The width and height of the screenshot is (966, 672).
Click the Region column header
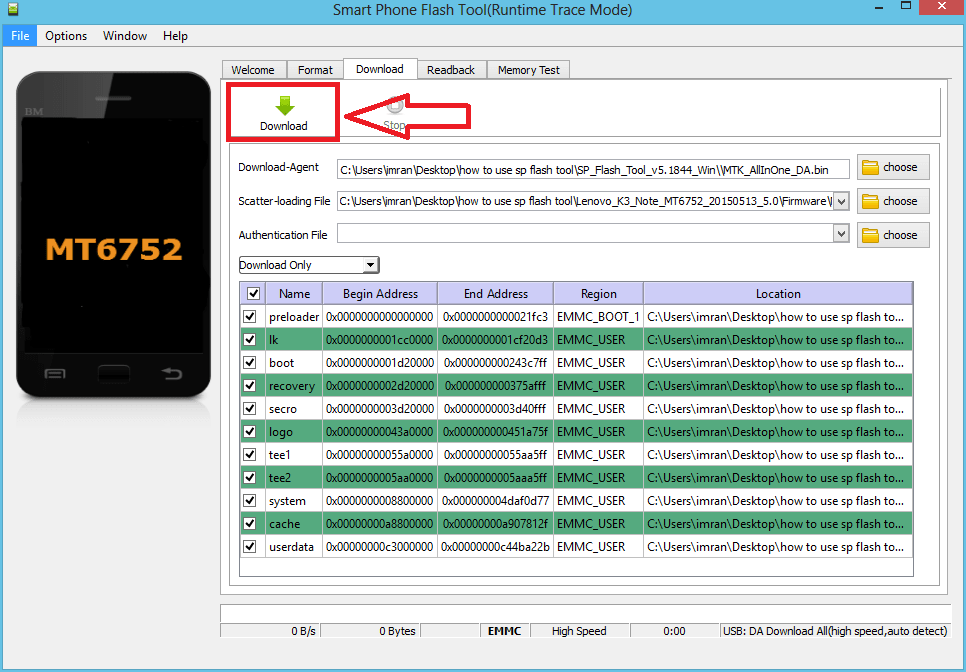(598, 294)
